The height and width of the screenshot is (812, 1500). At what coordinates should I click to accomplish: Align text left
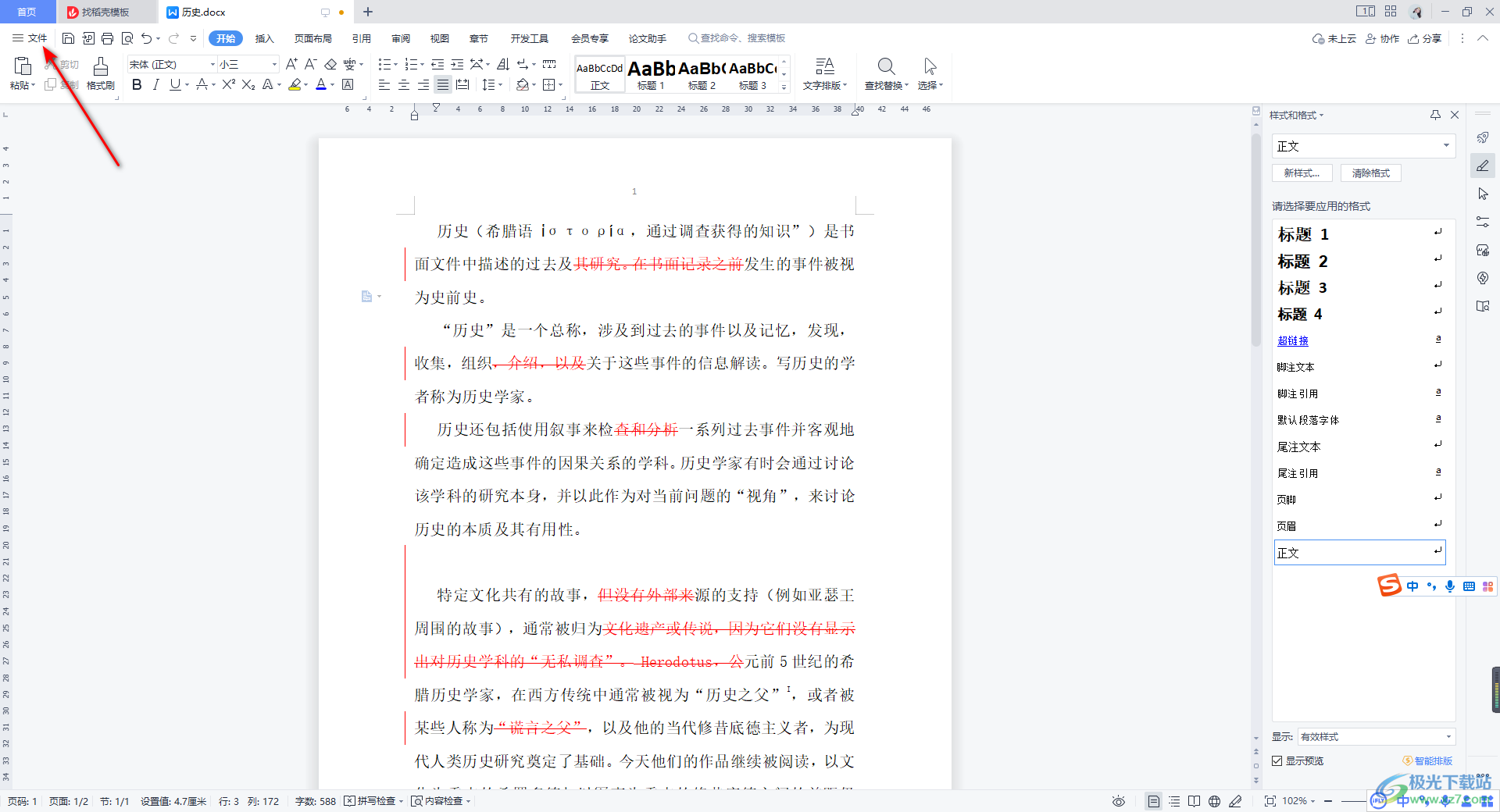(x=384, y=84)
